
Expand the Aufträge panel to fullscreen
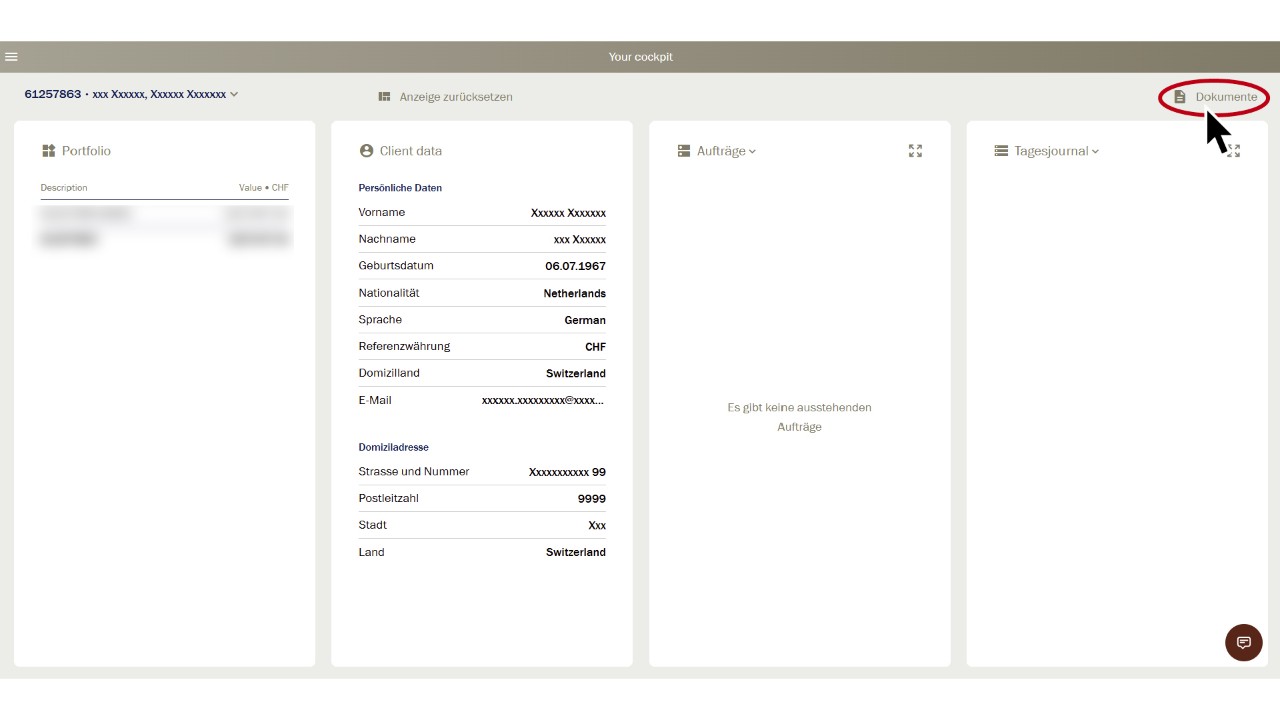click(x=915, y=151)
